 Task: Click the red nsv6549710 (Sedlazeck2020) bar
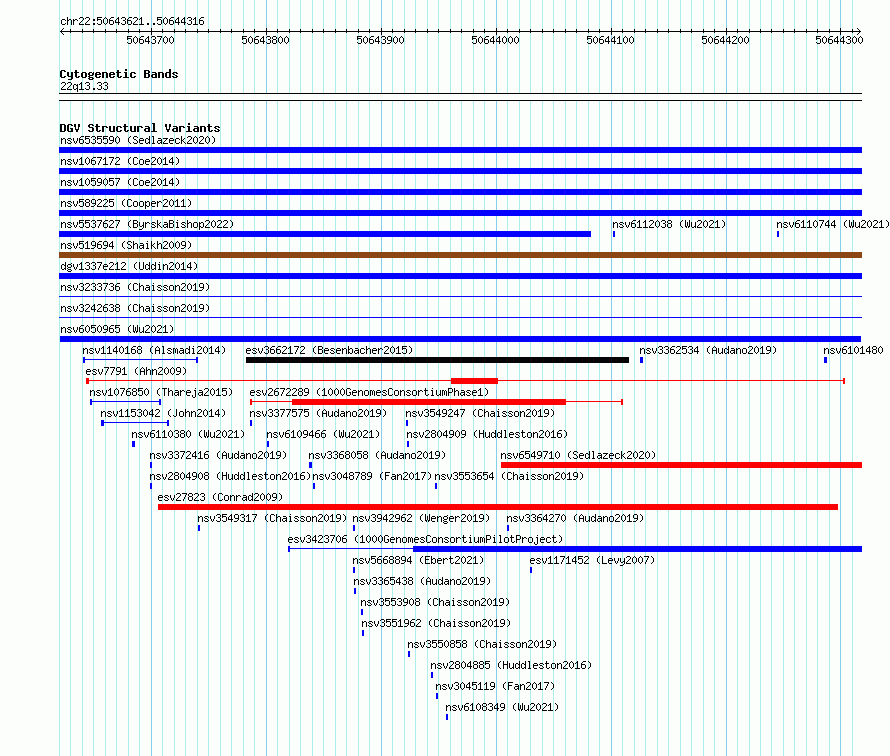681,465
